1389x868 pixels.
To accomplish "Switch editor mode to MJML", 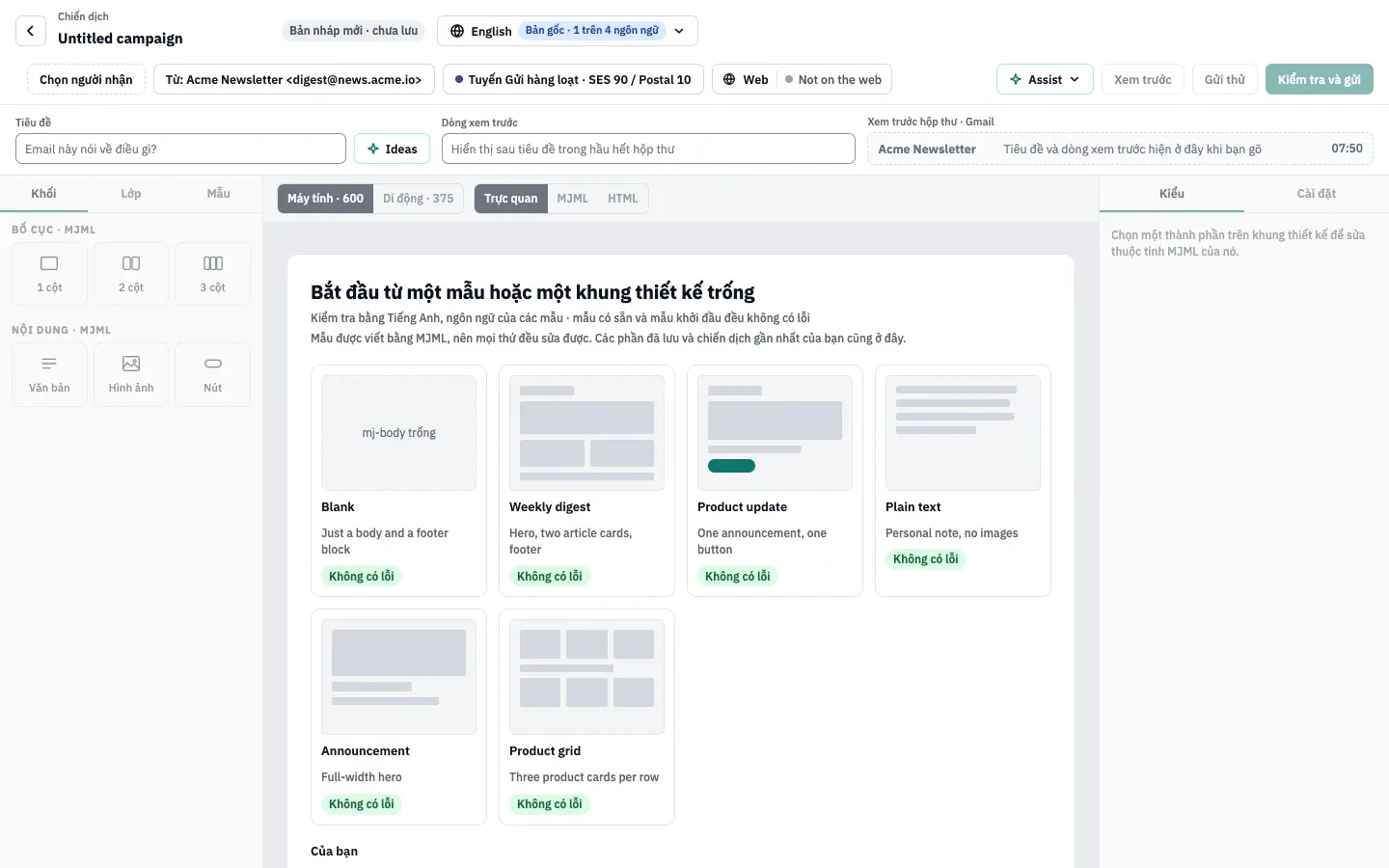I will click(x=572, y=199).
